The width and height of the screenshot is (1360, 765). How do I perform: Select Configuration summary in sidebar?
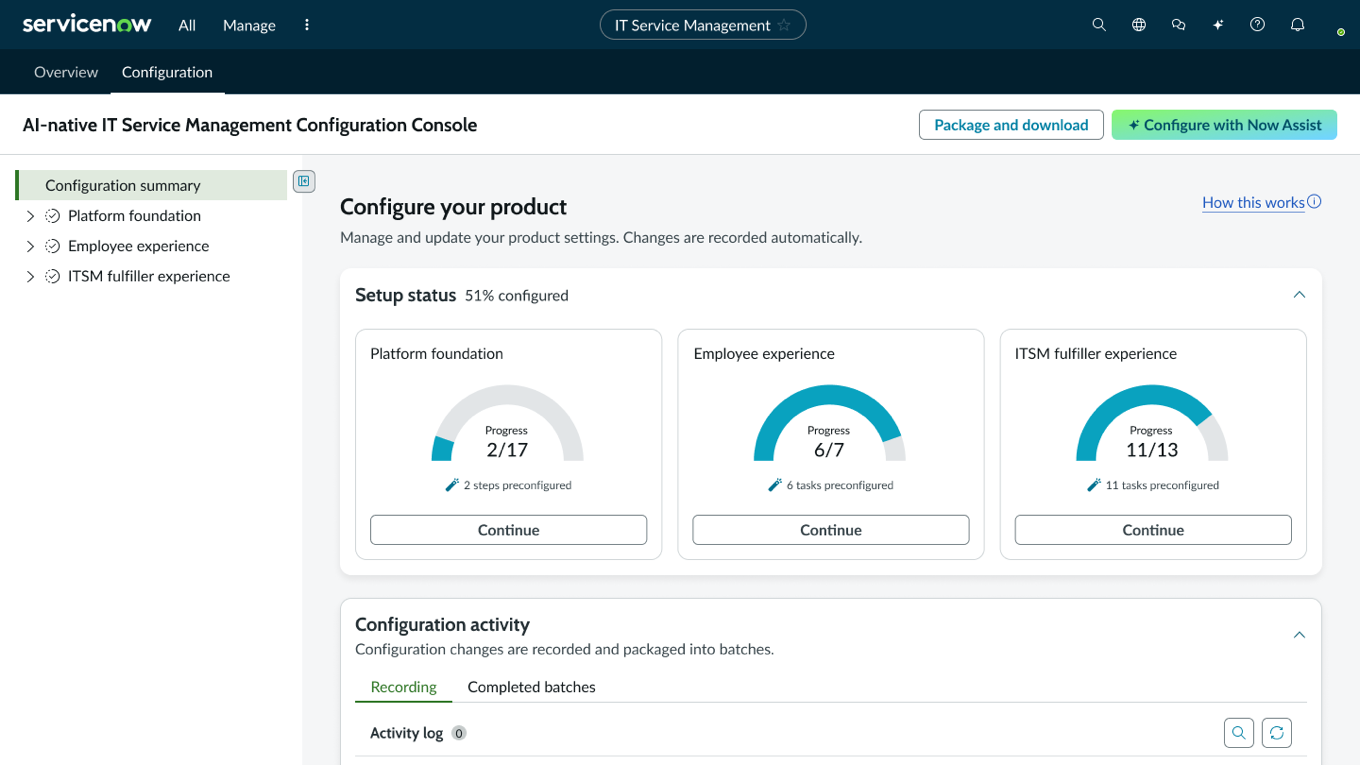(152, 185)
